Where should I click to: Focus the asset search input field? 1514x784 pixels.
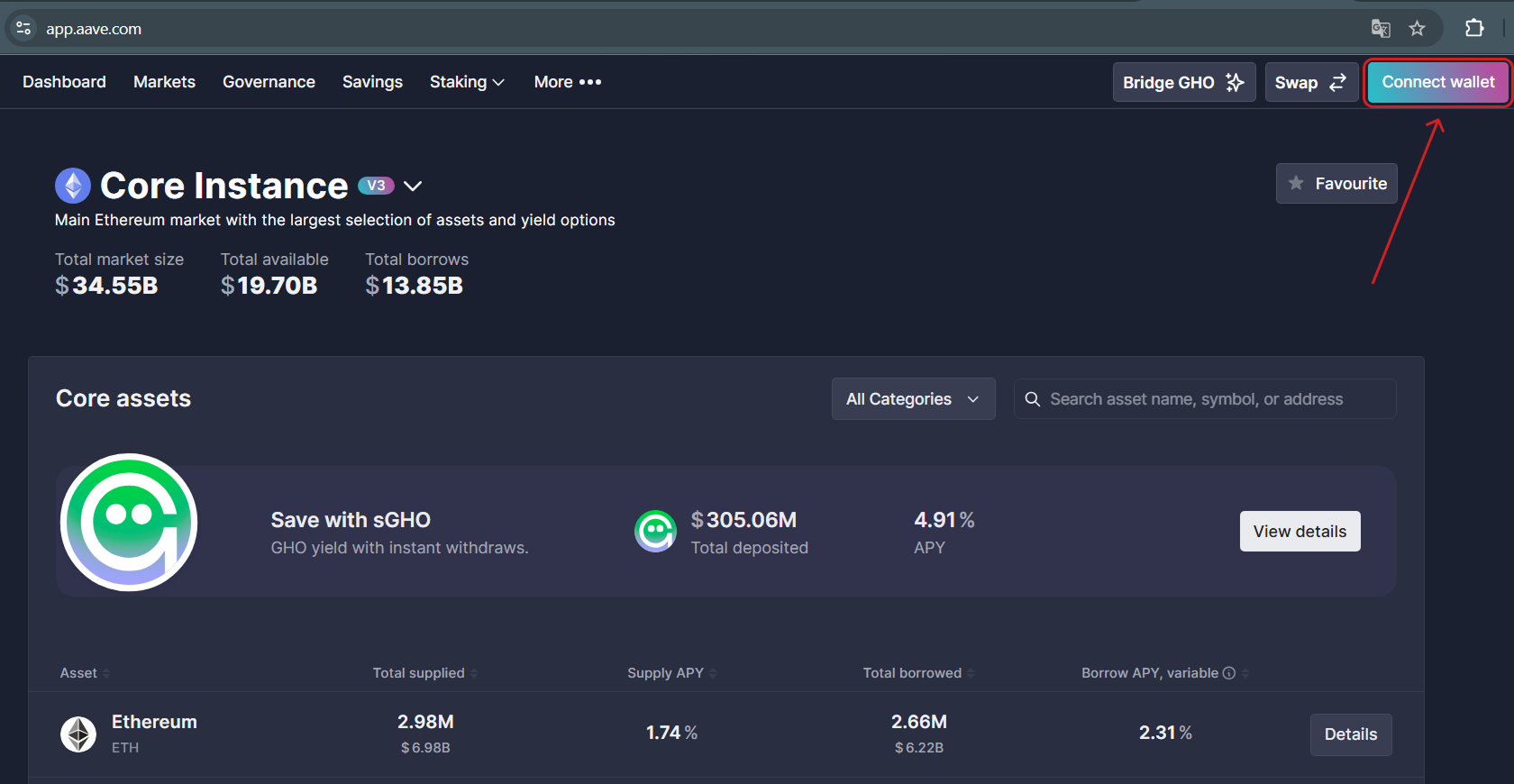pos(1205,399)
